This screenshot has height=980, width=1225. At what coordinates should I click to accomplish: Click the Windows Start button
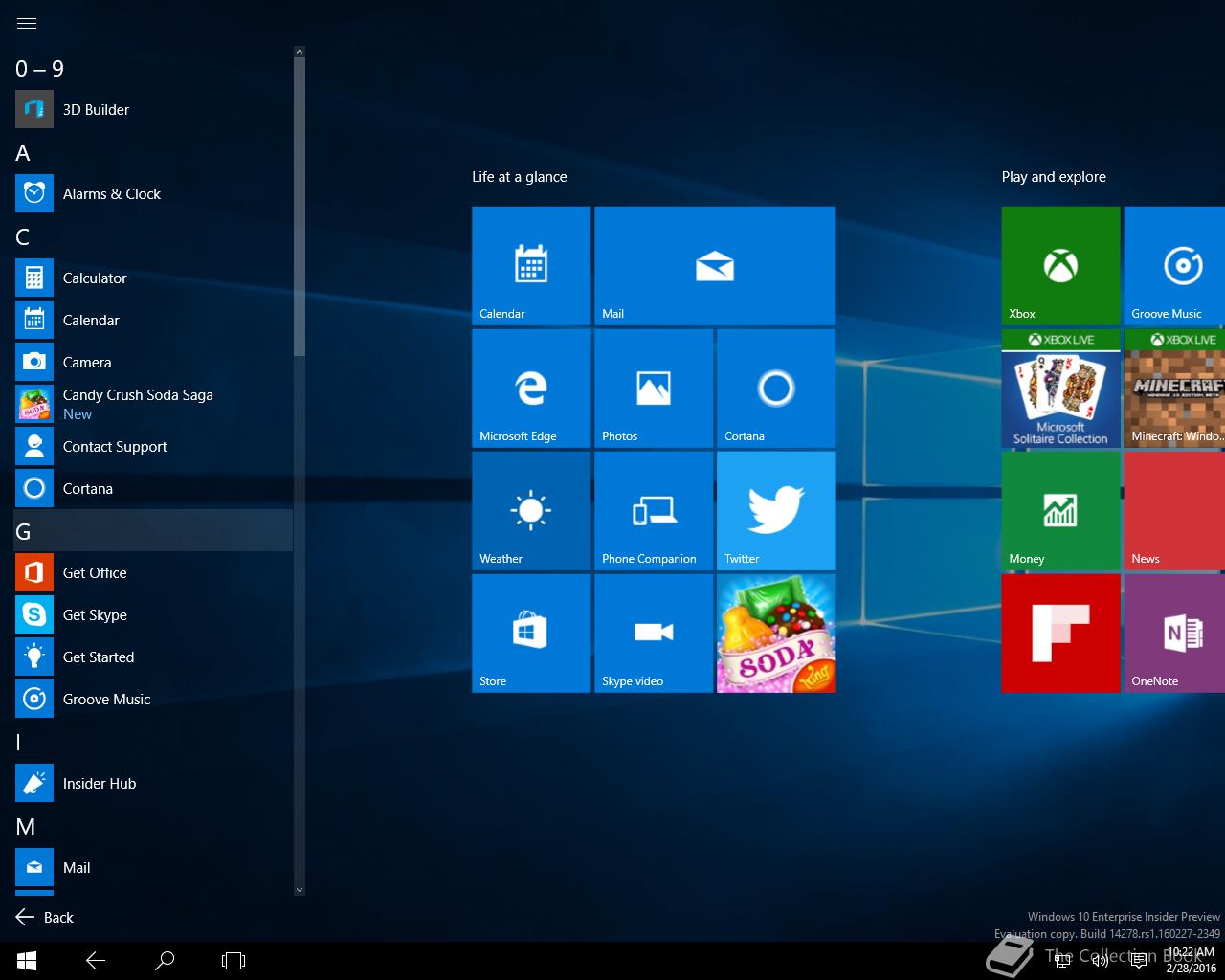(x=27, y=961)
